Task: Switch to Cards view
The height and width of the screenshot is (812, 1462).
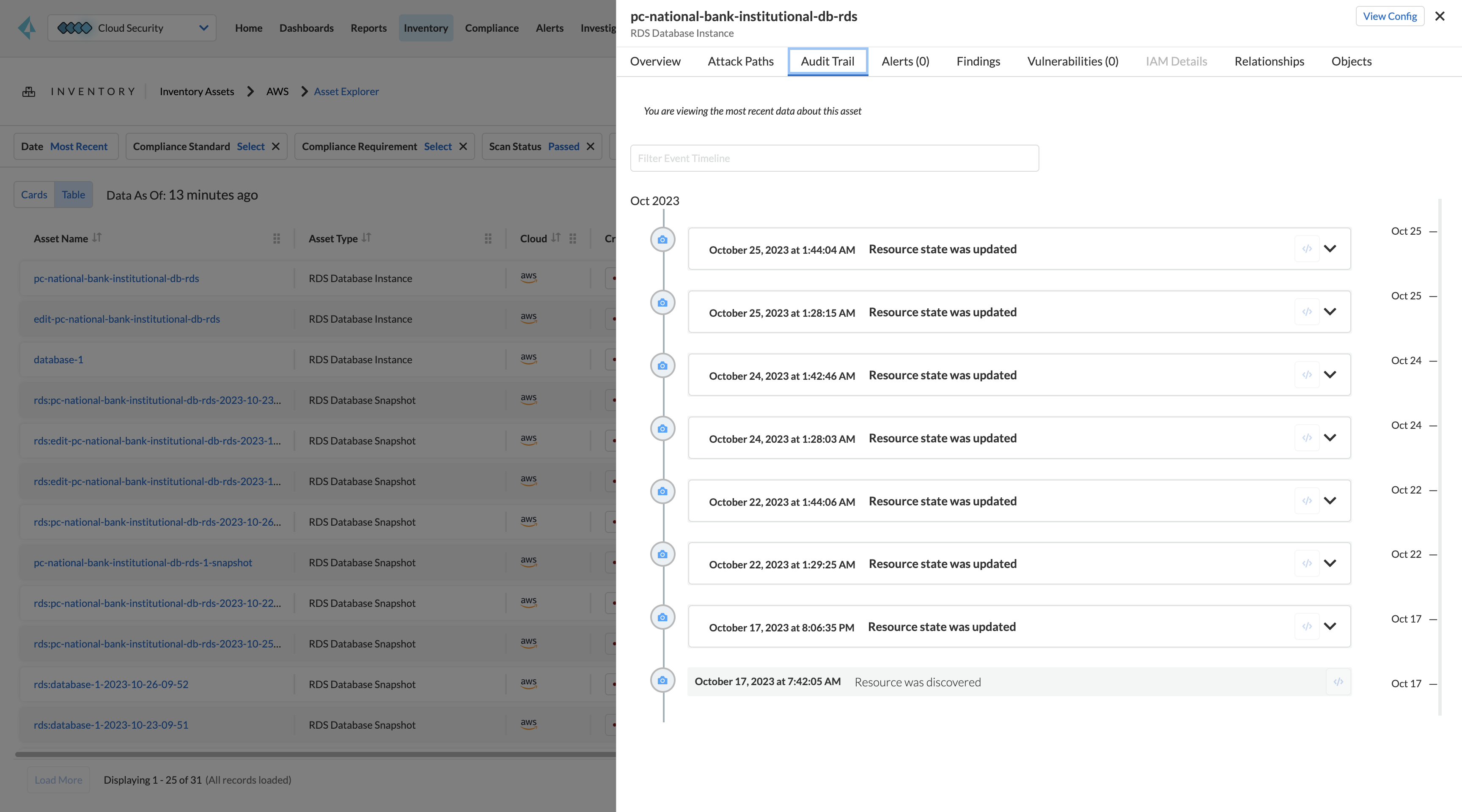Action: tap(34, 194)
